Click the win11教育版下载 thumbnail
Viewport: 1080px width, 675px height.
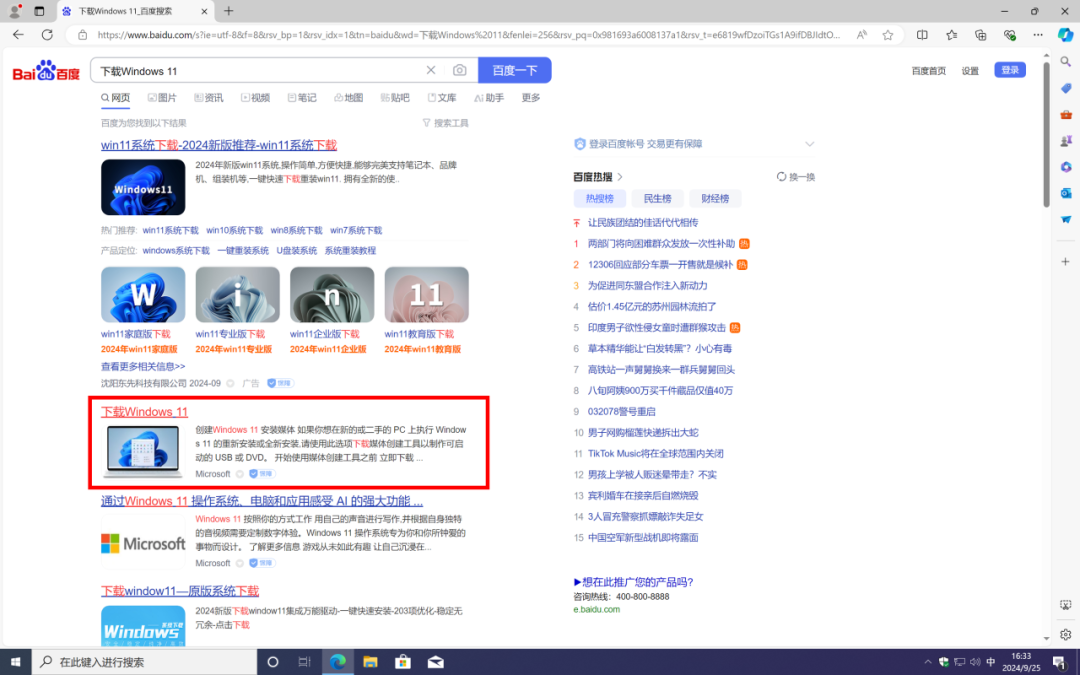(426, 295)
